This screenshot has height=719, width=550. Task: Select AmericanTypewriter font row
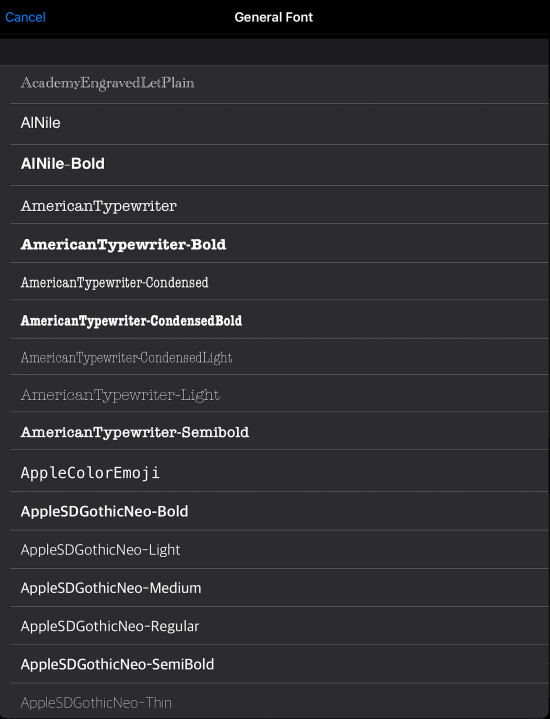[275, 205]
